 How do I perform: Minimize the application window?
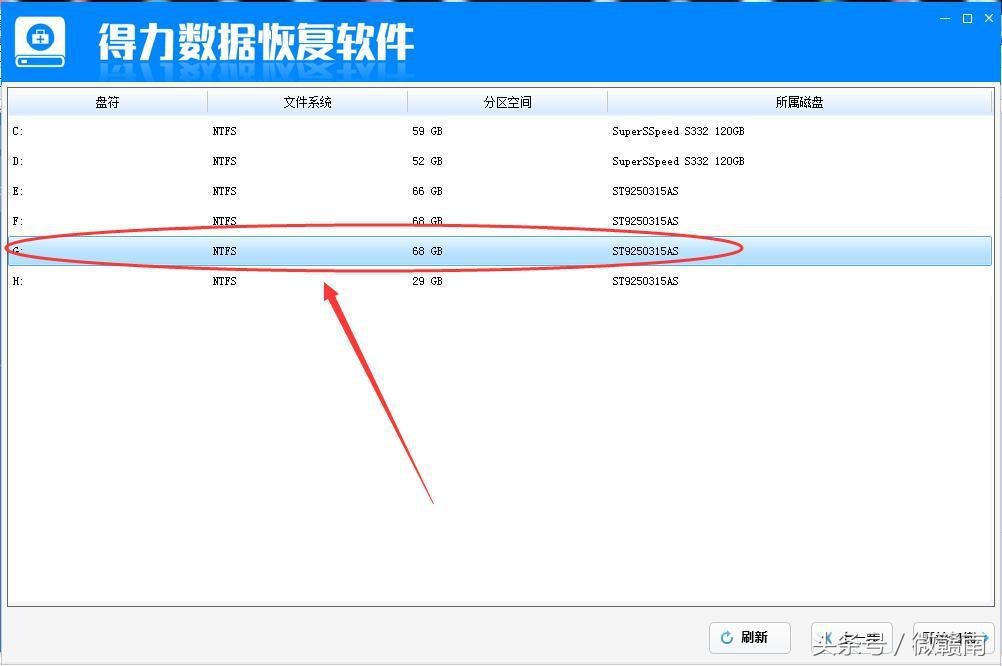[943, 17]
